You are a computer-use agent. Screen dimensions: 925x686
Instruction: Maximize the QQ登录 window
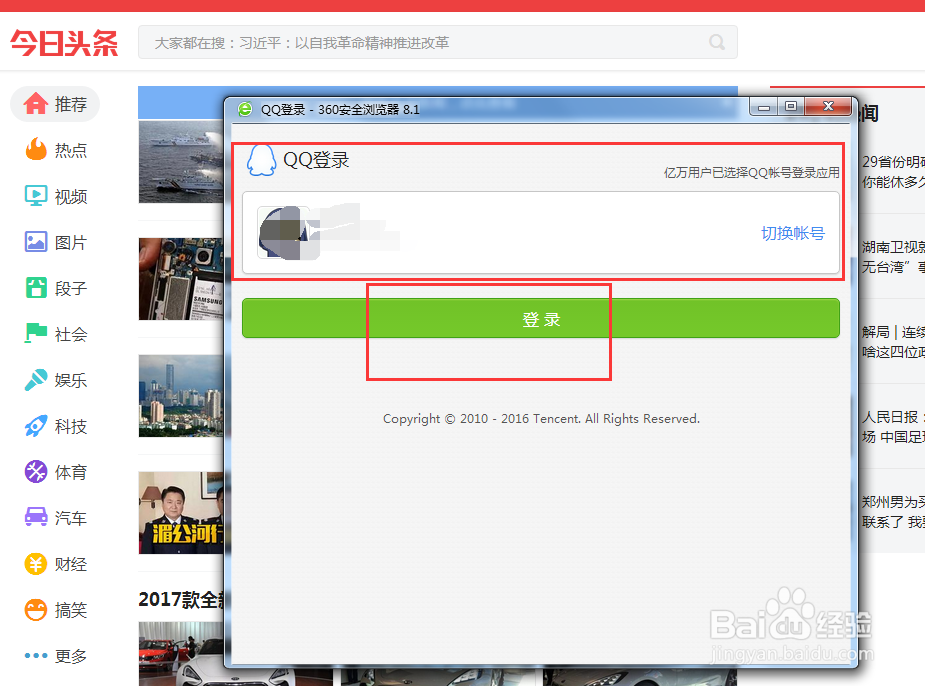pyautogui.click(x=790, y=107)
